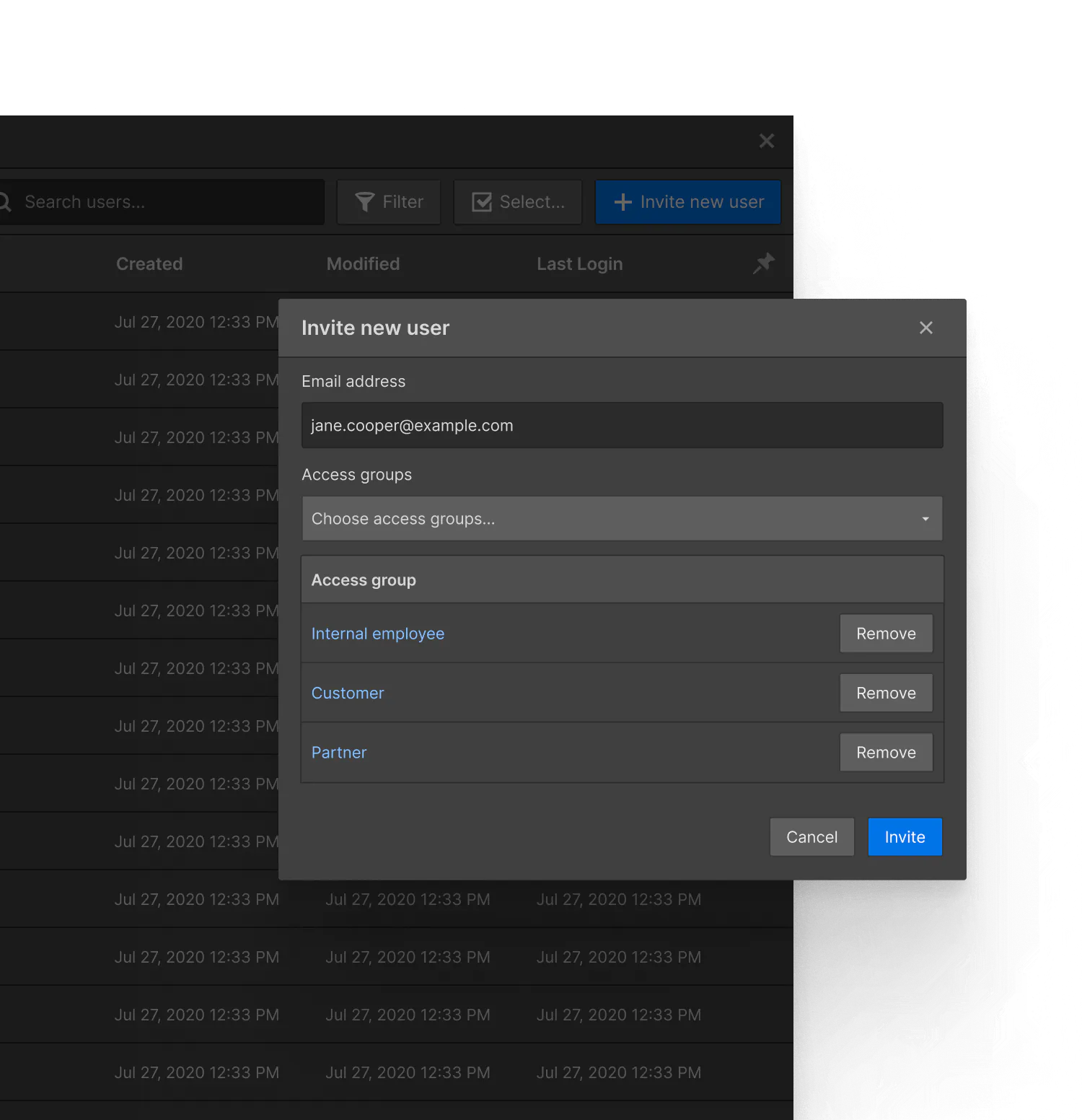Click the search magnifier icon
The height and width of the screenshot is (1120, 1082).
click(6, 201)
